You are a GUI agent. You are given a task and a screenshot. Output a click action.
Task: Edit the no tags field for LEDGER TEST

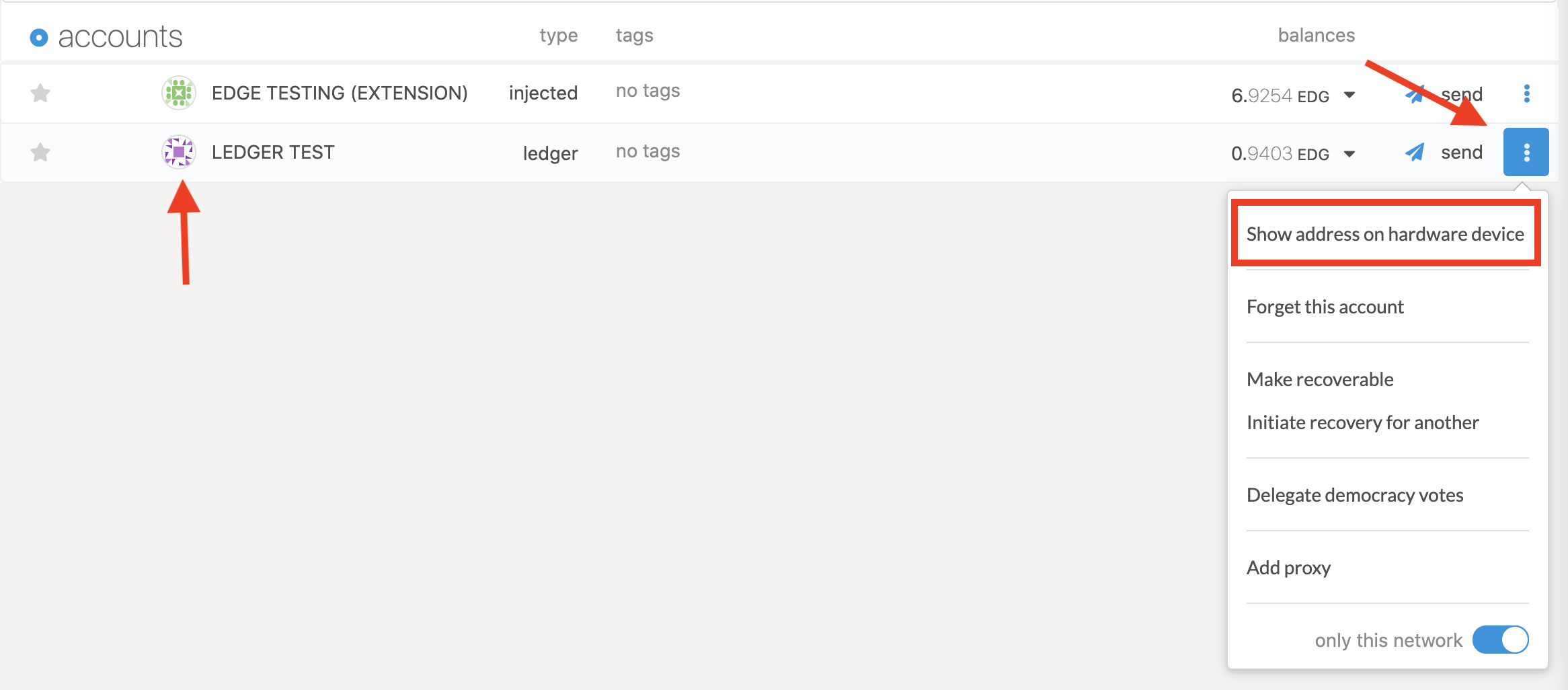point(648,151)
